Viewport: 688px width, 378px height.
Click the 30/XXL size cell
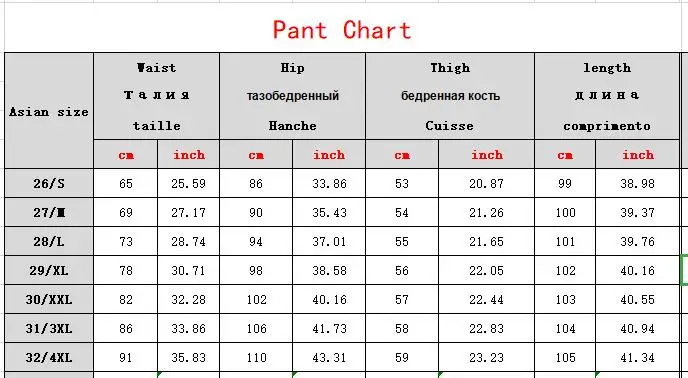coord(49,299)
